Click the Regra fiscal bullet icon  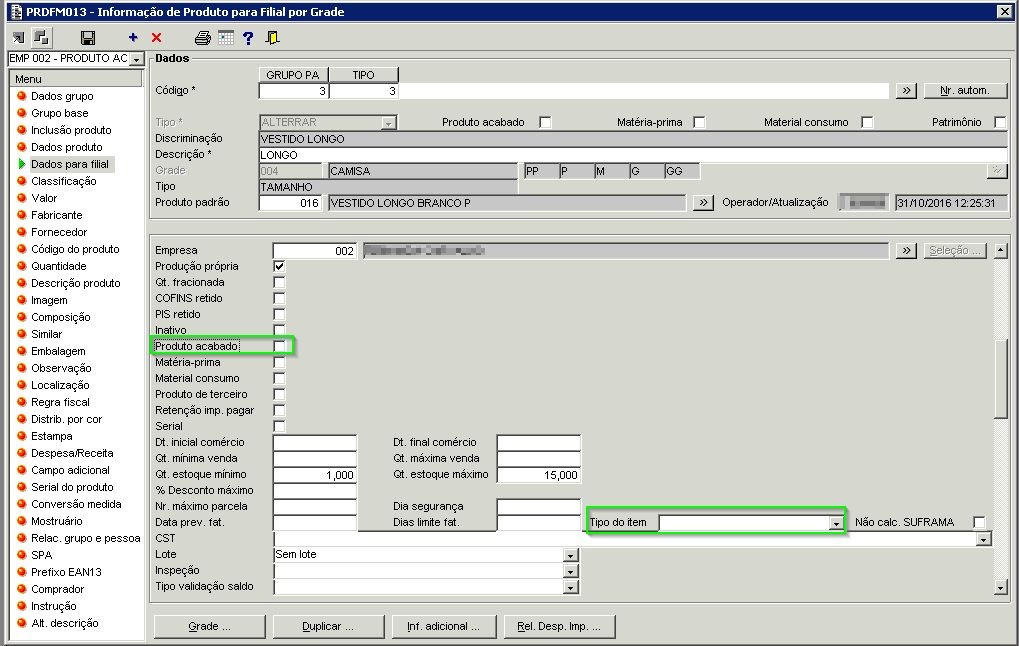(21, 402)
